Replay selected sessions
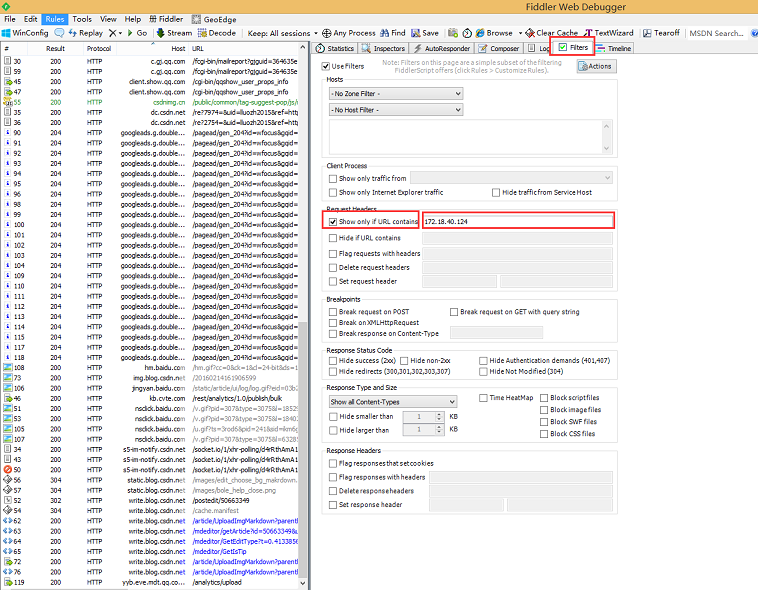Screen dimensions: 758x590 click(x=86, y=33)
